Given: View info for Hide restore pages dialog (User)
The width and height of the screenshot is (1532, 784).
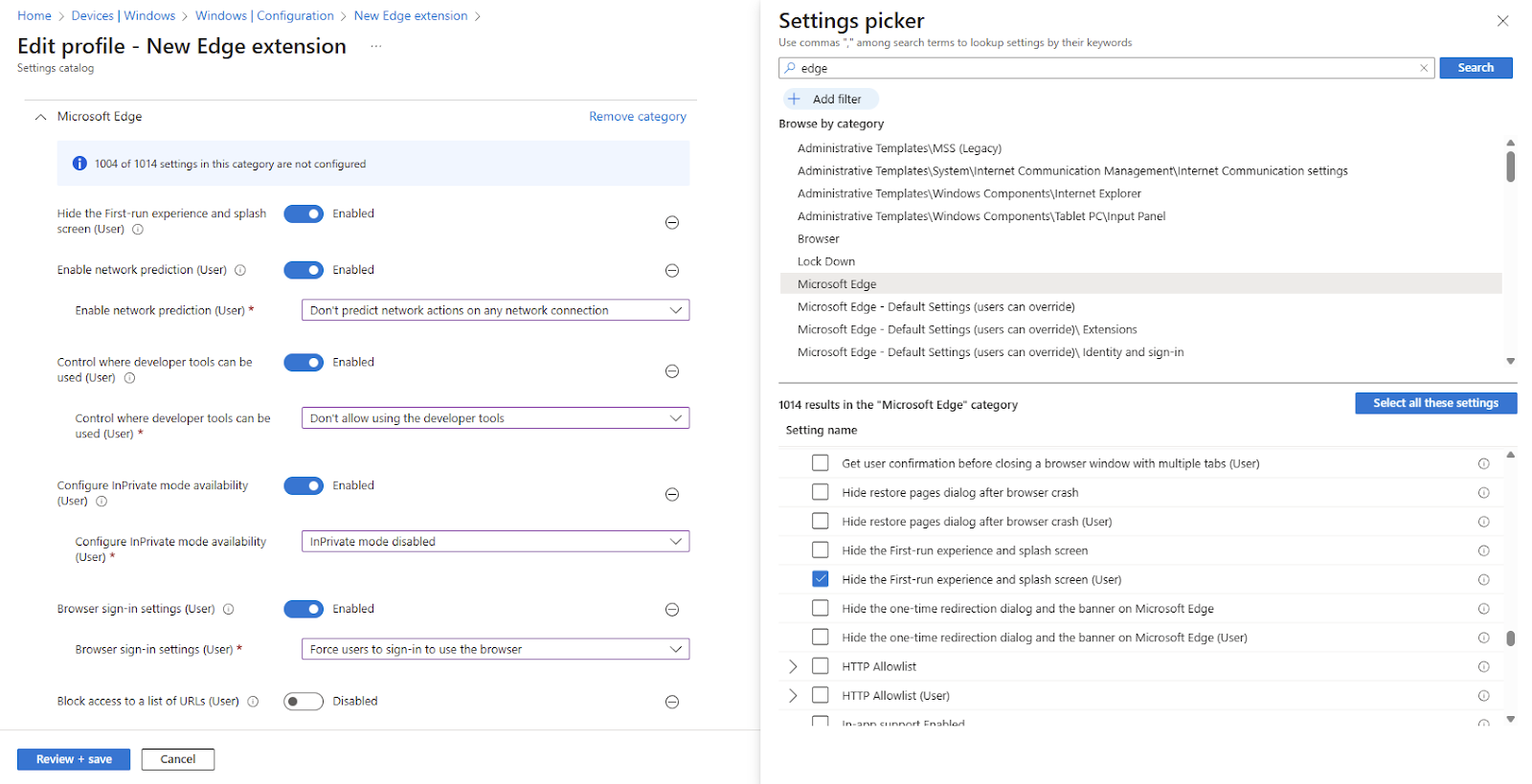Looking at the screenshot, I should 1483,522.
